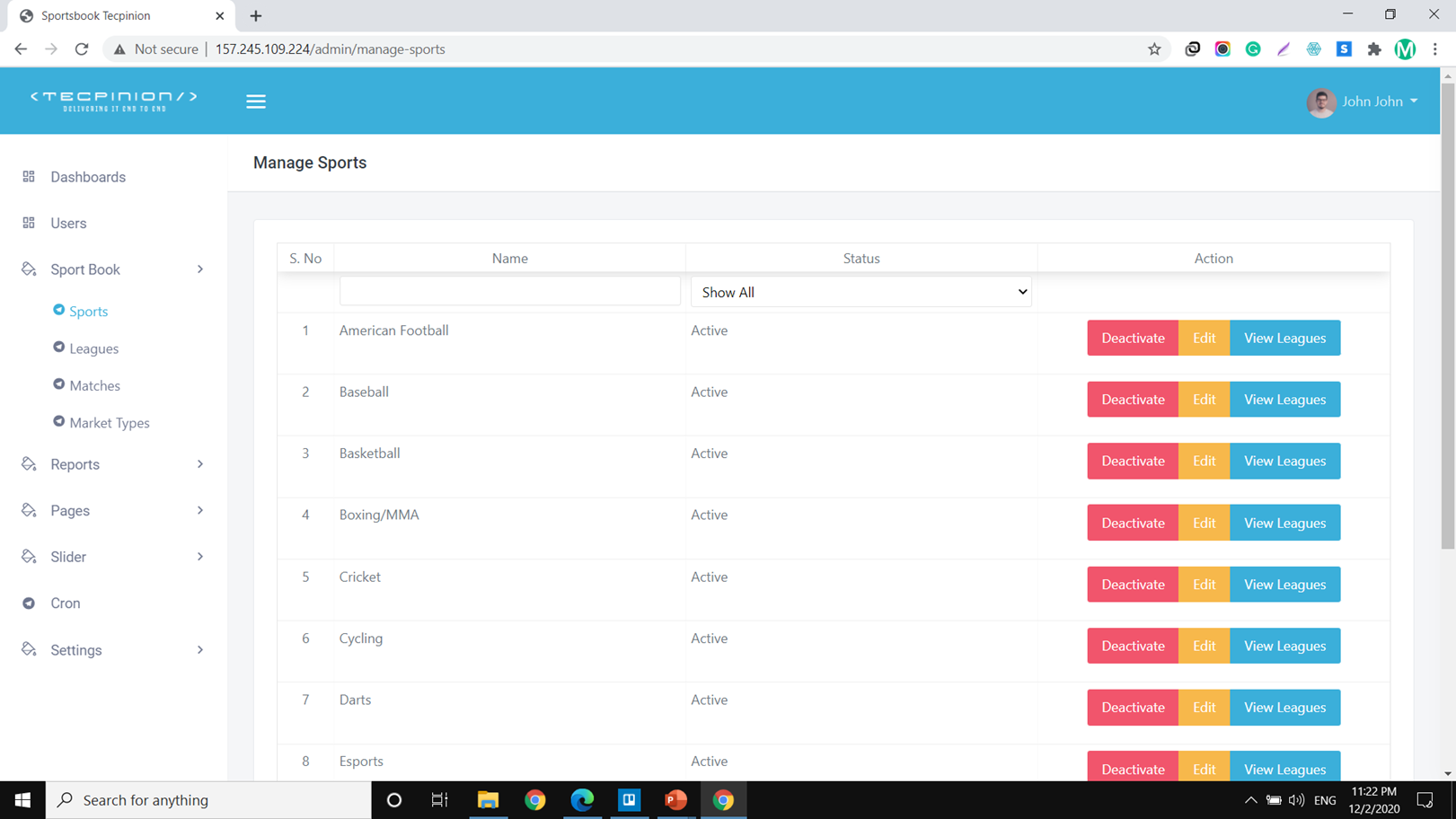
Task: Open Microsoft Edge from taskbar
Action: 582,799
